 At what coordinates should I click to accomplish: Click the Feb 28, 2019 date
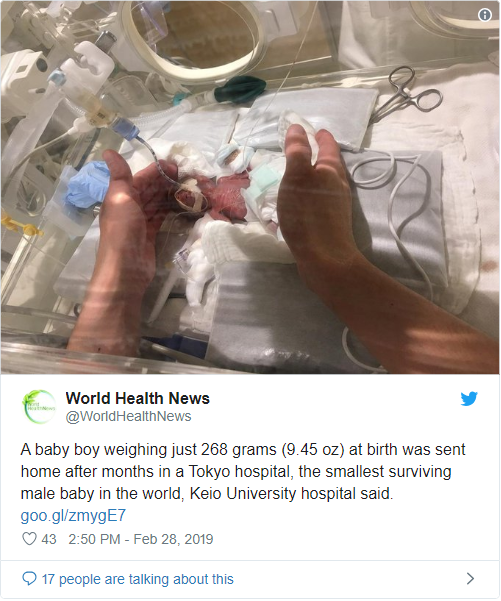click(173, 539)
